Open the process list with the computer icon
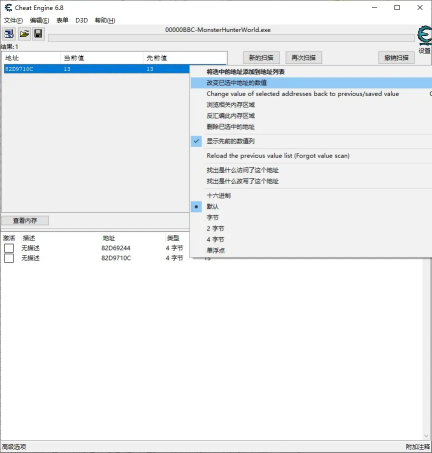This screenshot has width=432, height=453. pos(9,34)
